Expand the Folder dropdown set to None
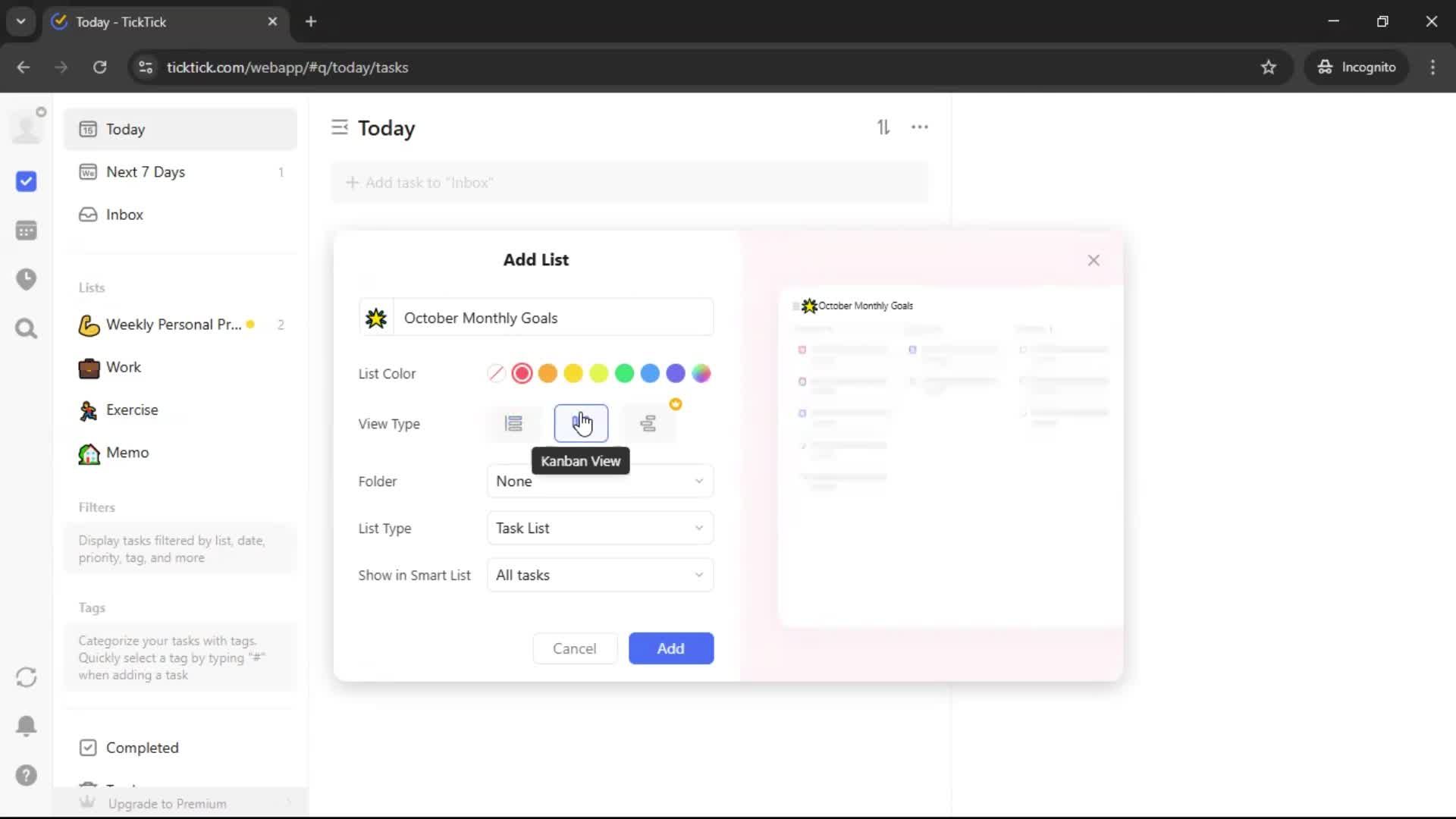 599,482
